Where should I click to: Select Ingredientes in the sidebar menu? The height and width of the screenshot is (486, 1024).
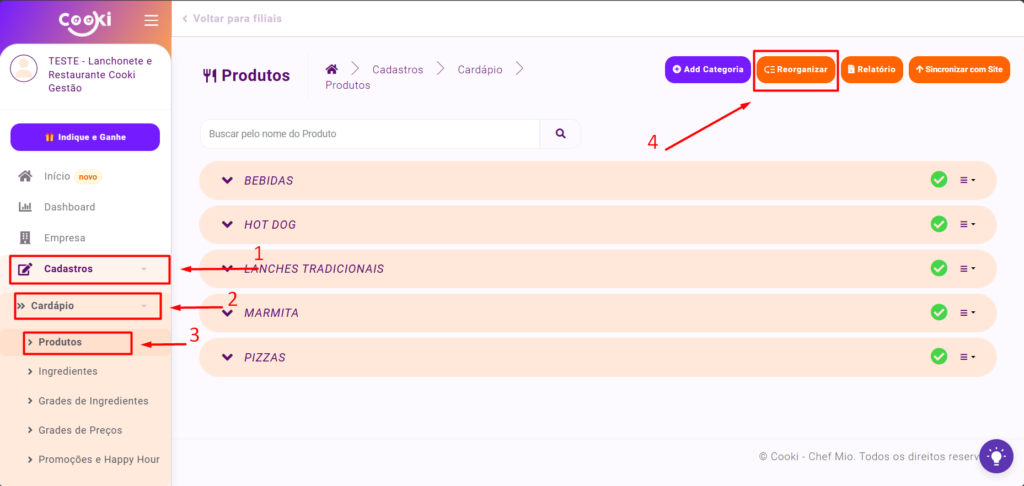coord(68,371)
